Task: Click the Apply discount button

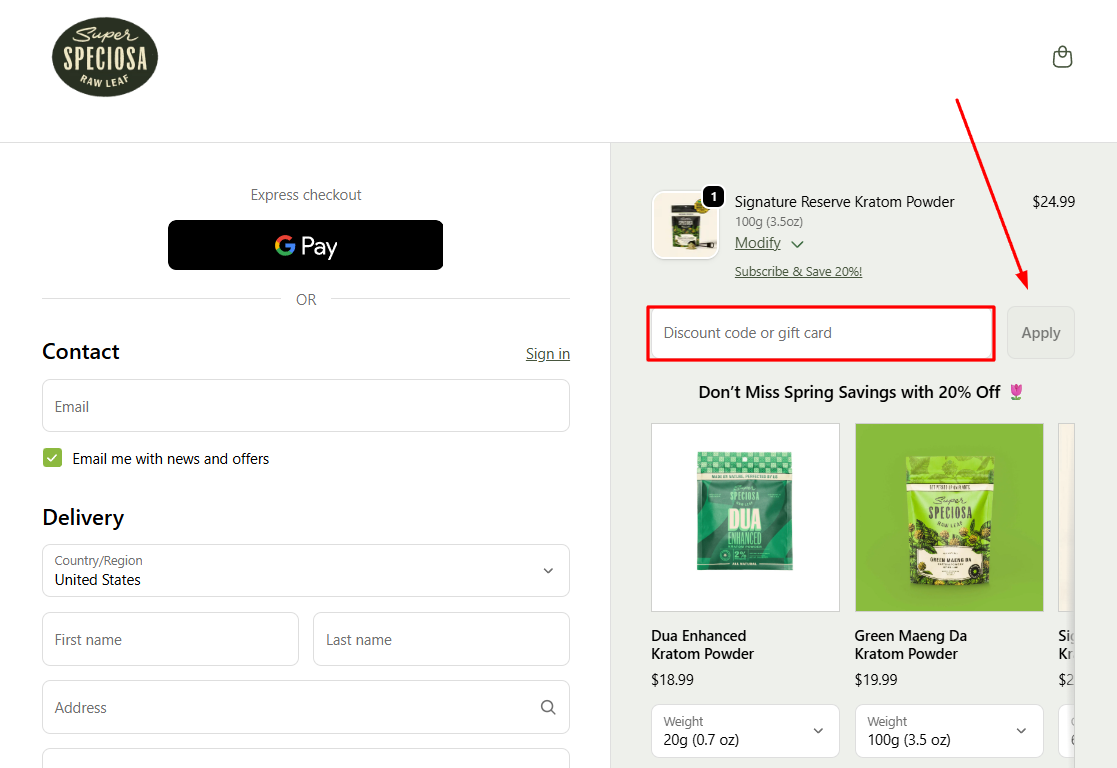Action: [1041, 333]
